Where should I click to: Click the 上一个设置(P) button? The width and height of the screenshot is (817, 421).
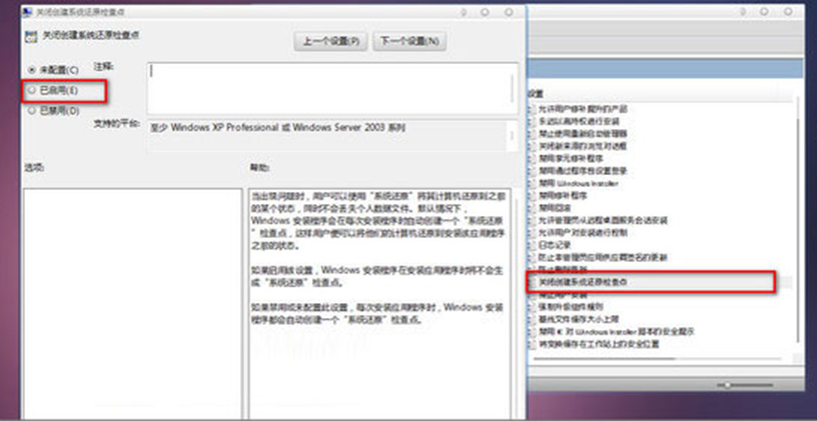pyautogui.click(x=330, y=42)
